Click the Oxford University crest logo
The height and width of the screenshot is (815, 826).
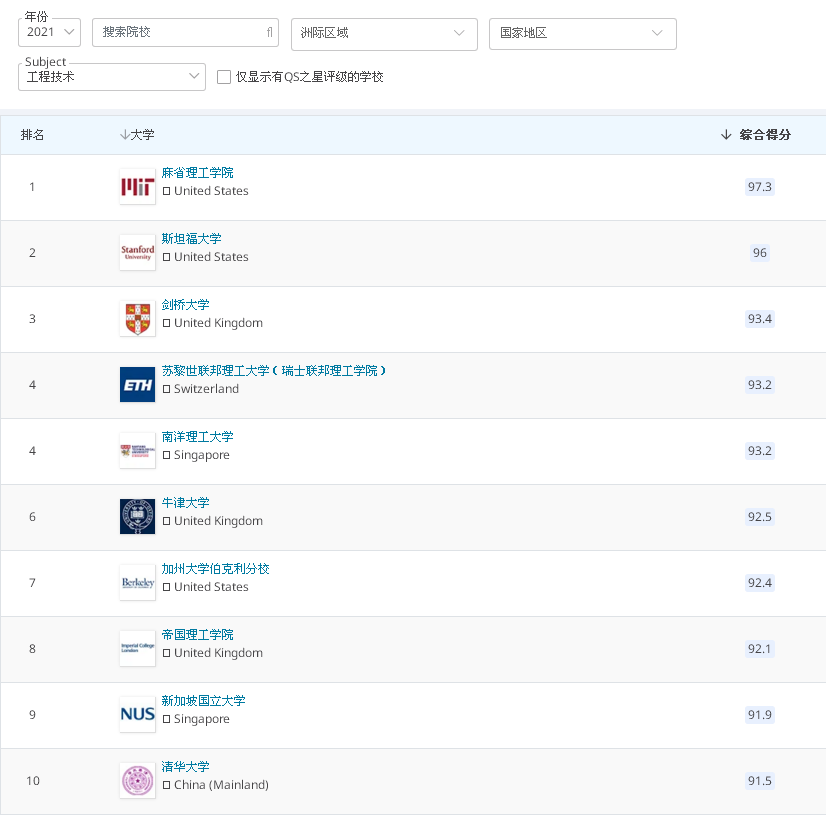[137, 516]
